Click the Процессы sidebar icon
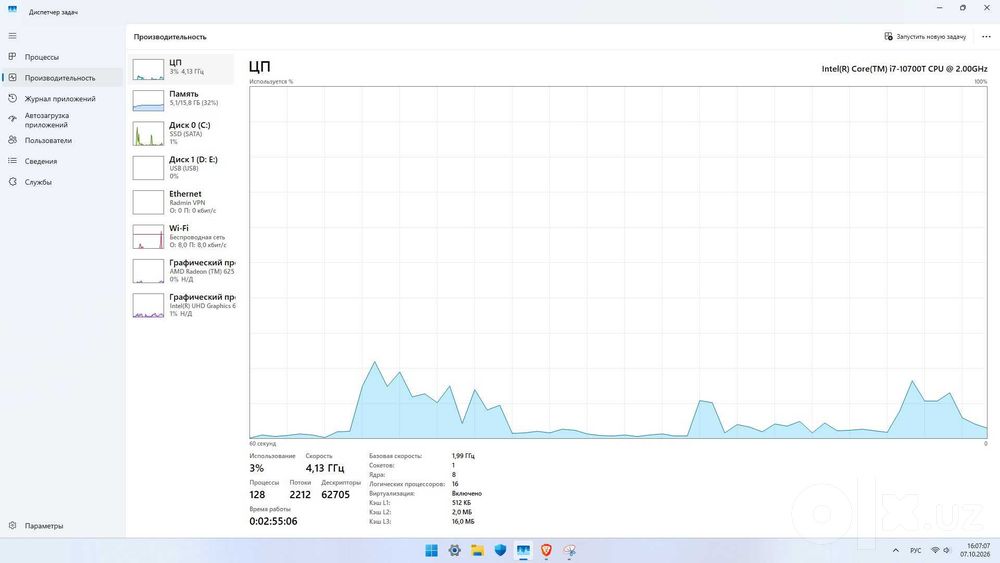This screenshot has width=1000, height=563. (x=12, y=57)
